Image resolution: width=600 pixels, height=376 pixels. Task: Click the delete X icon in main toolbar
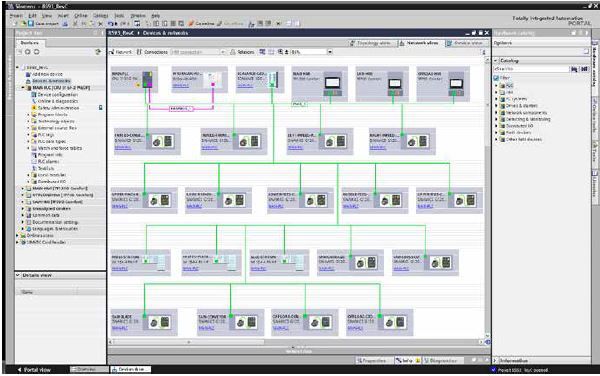101,23
